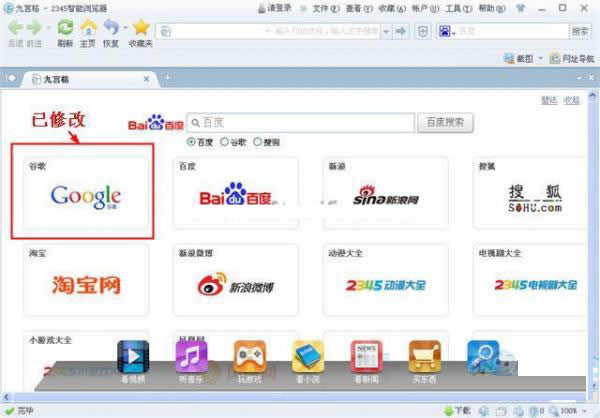The height and width of the screenshot is (418, 600).
Task: Expand the address bar history dropdown
Action: click(386, 32)
